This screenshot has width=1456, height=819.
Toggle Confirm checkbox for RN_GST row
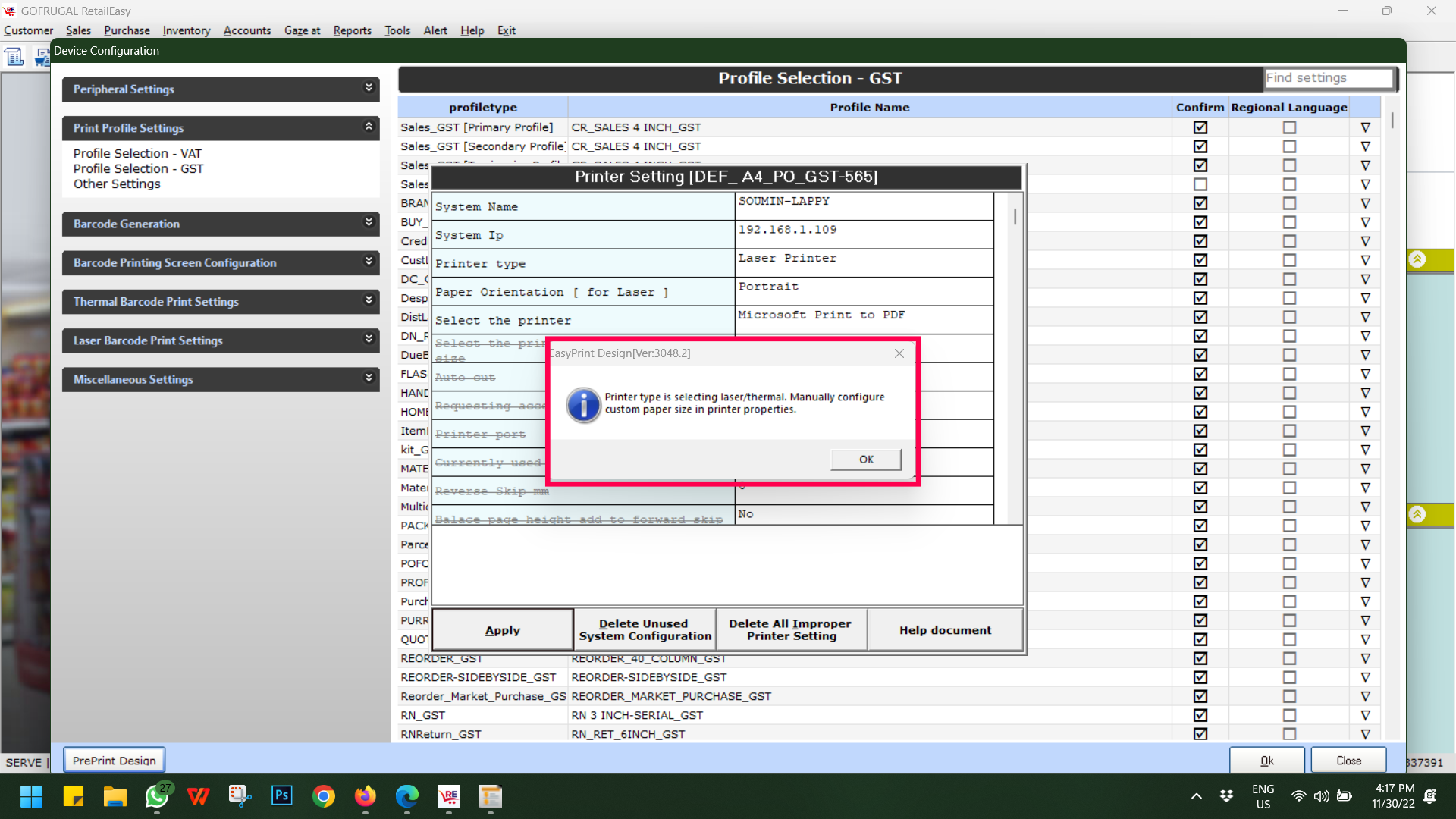tap(1200, 715)
